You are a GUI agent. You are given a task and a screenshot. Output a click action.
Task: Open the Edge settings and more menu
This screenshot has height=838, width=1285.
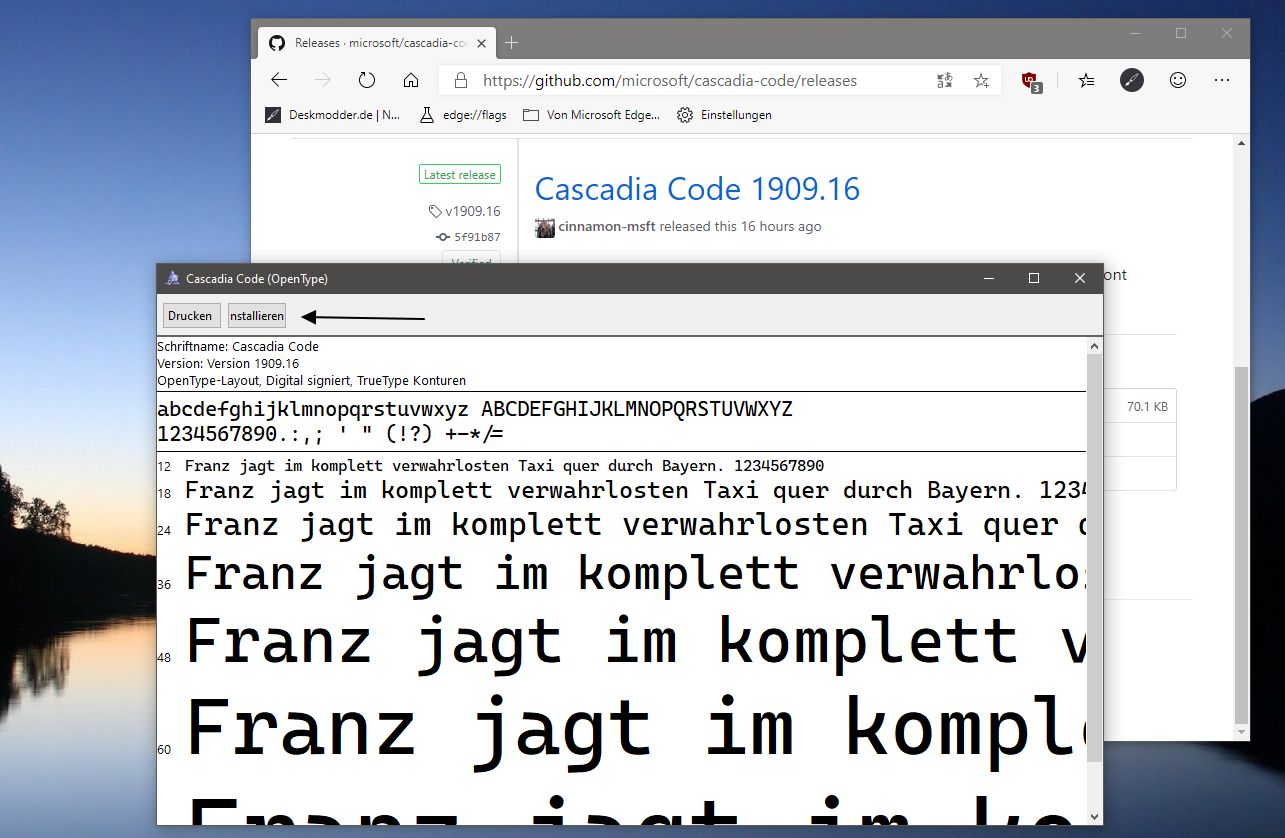tap(1221, 81)
